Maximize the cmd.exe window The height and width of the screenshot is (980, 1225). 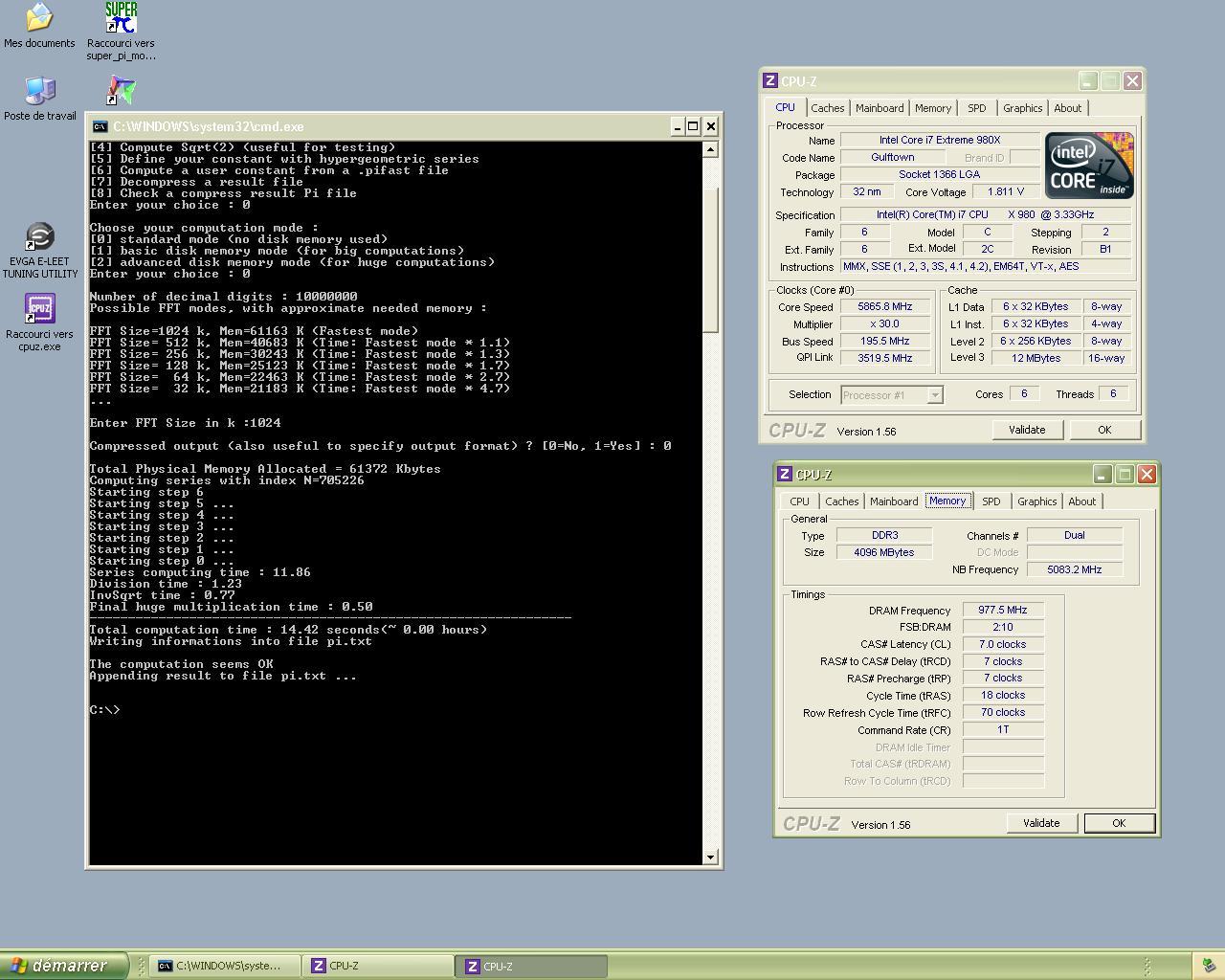(x=693, y=126)
